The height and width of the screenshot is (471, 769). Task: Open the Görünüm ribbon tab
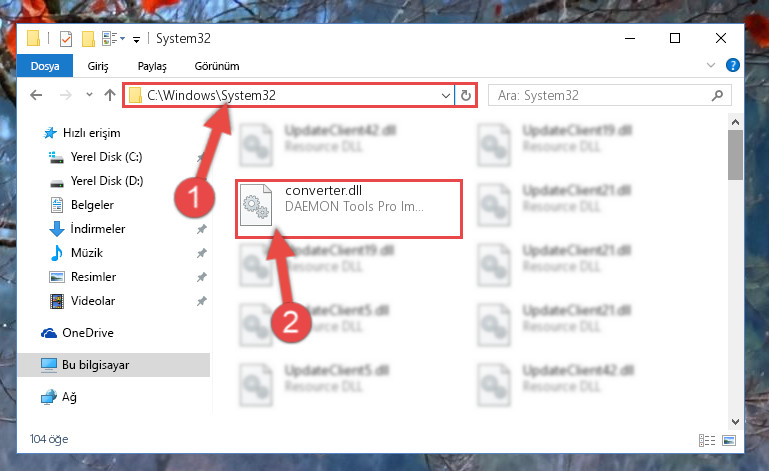coord(217,66)
